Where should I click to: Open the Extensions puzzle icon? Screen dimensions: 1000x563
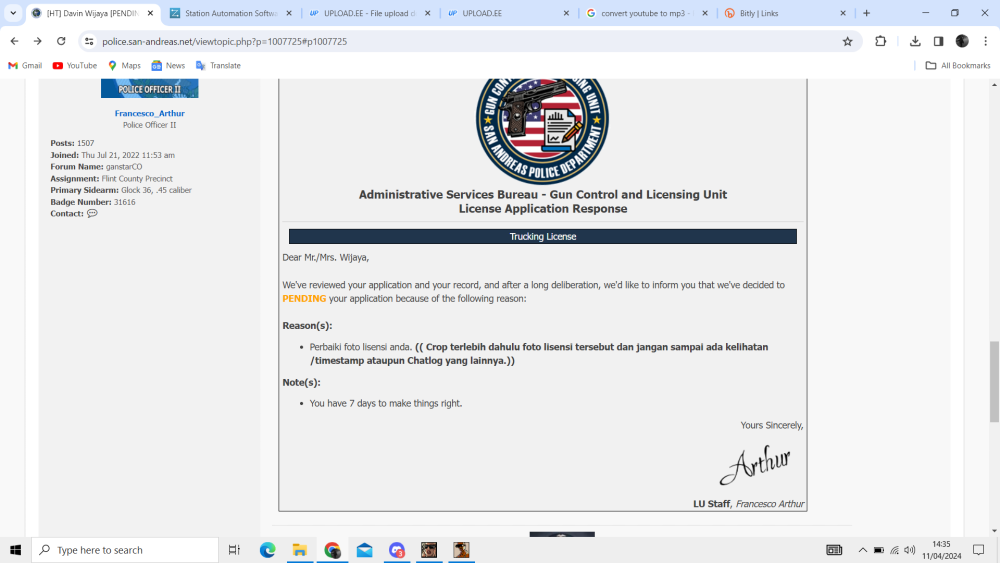[x=880, y=41]
